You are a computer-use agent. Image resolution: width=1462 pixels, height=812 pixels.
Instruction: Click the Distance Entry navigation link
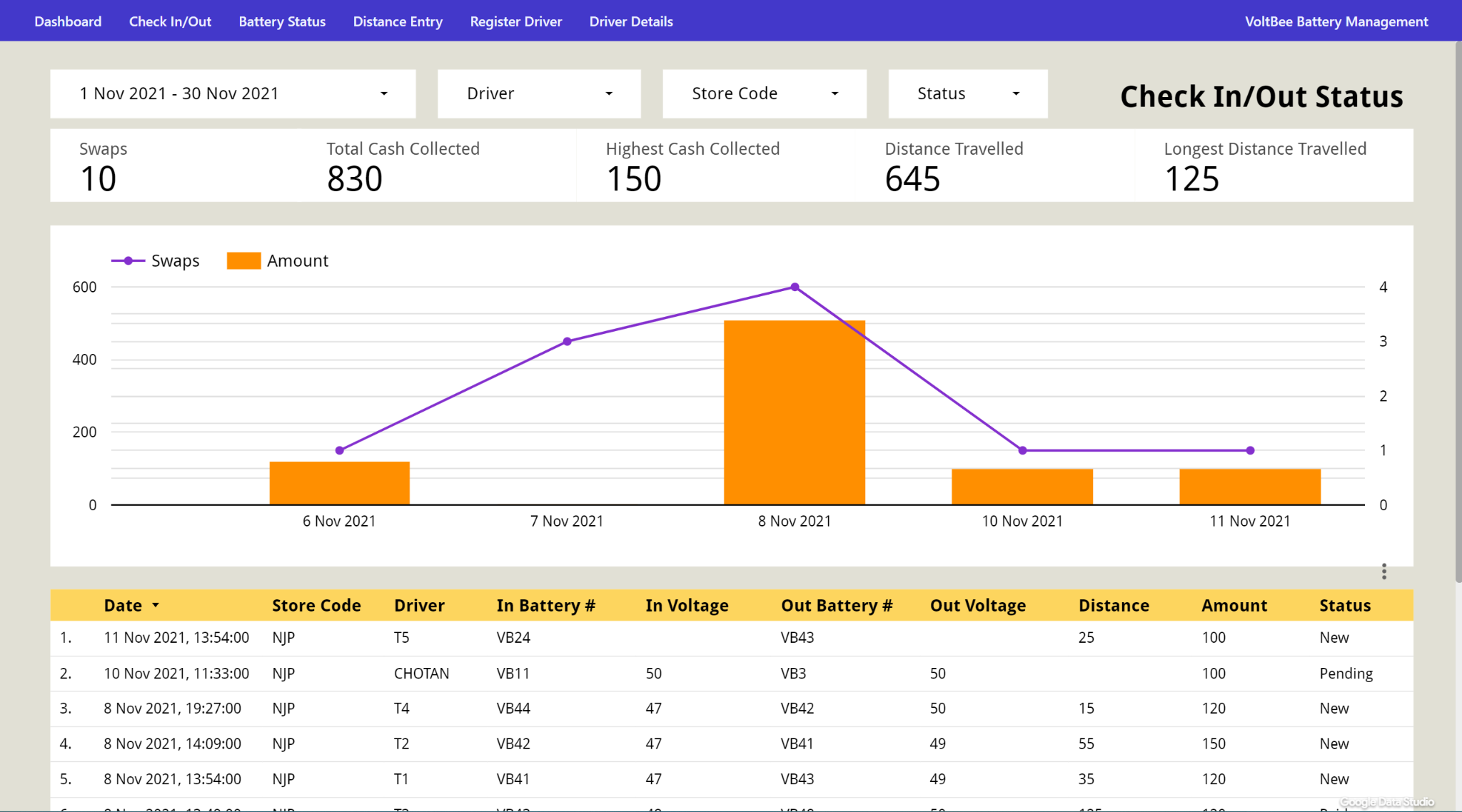pos(398,21)
